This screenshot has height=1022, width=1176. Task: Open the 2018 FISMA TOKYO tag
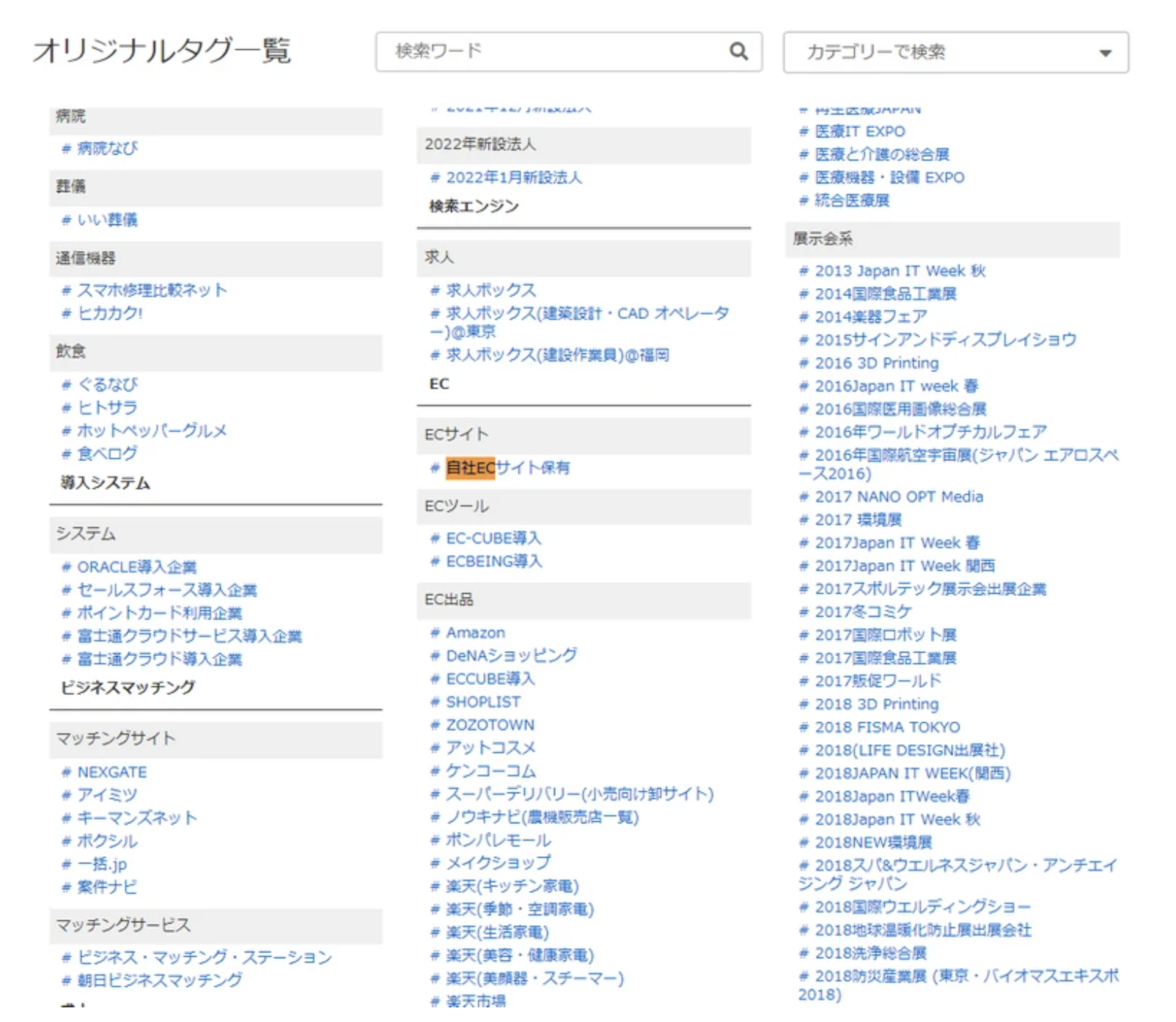(885, 727)
